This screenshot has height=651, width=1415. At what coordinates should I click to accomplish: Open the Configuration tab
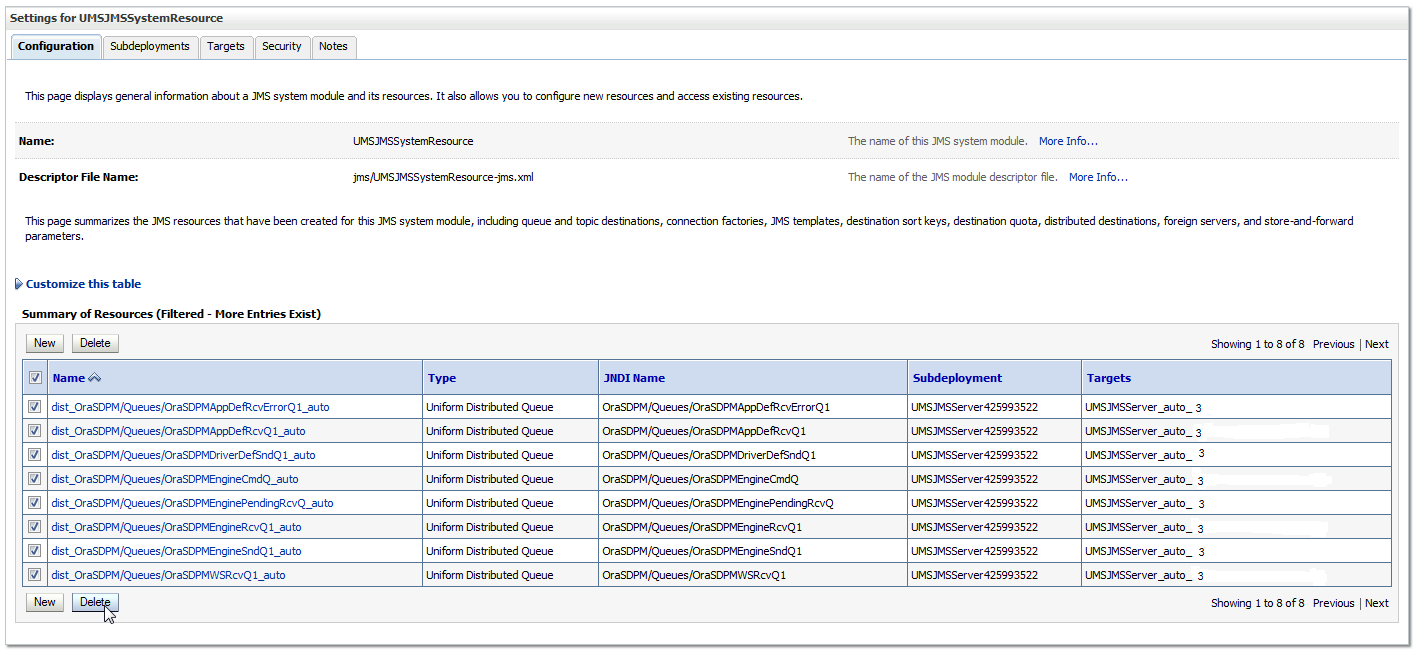(x=56, y=46)
